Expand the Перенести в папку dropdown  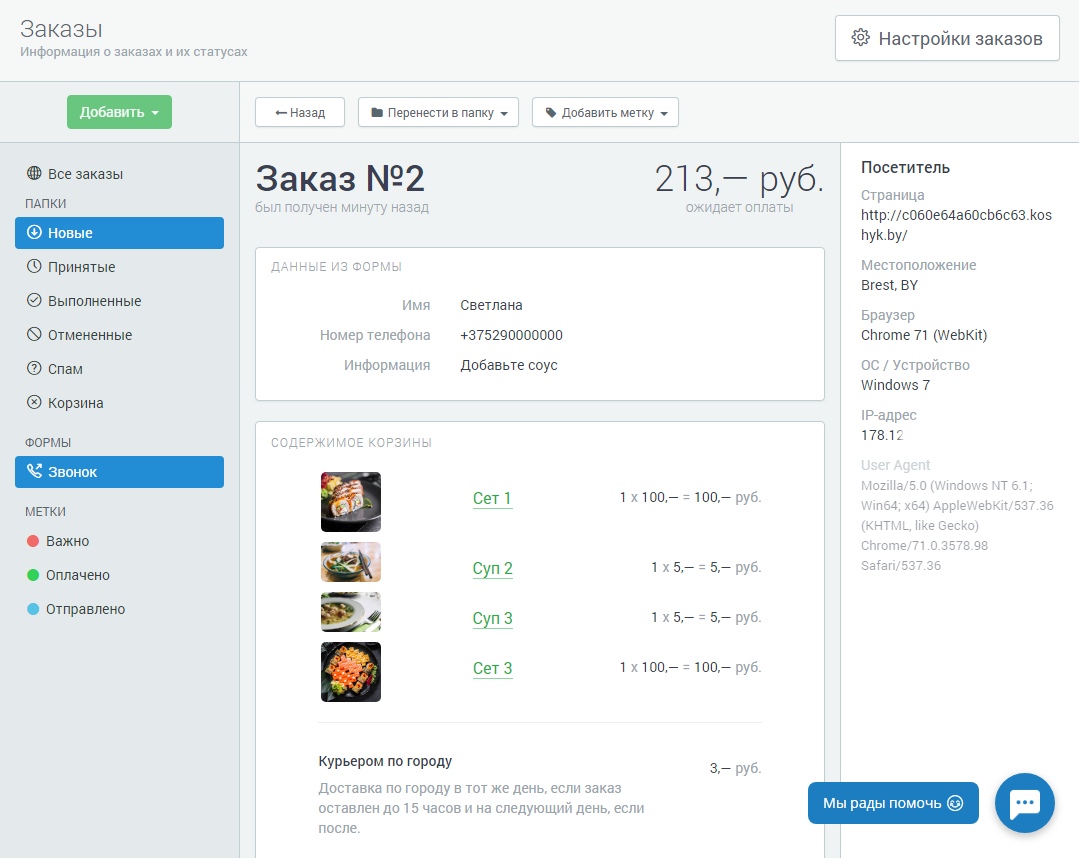pos(438,113)
